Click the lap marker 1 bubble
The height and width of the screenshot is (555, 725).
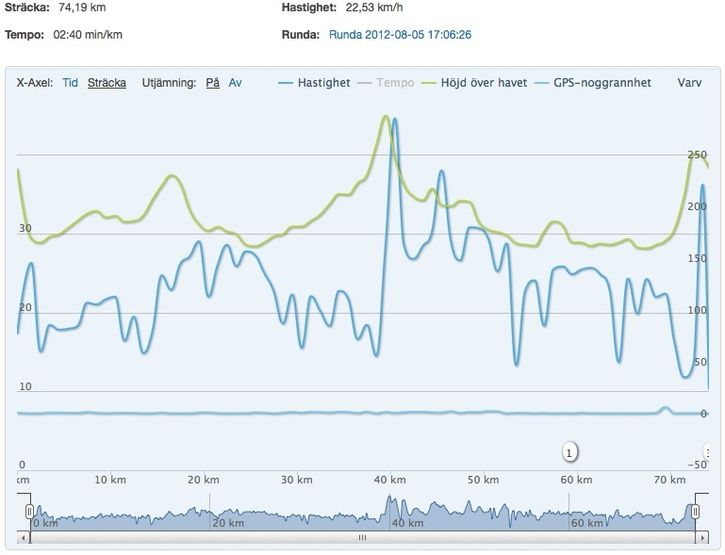coord(570,452)
